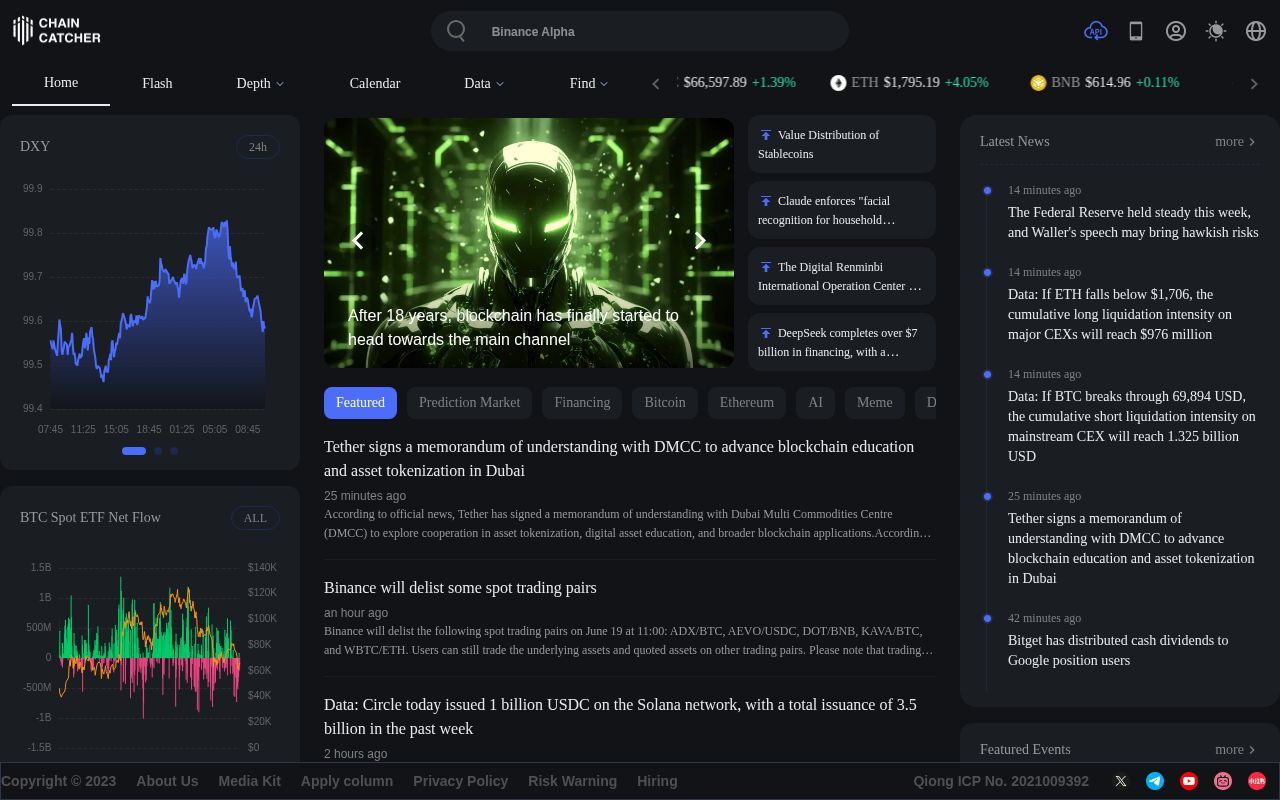1280x800 pixels.
Task: Click the search magnifier icon
Action: click(456, 31)
